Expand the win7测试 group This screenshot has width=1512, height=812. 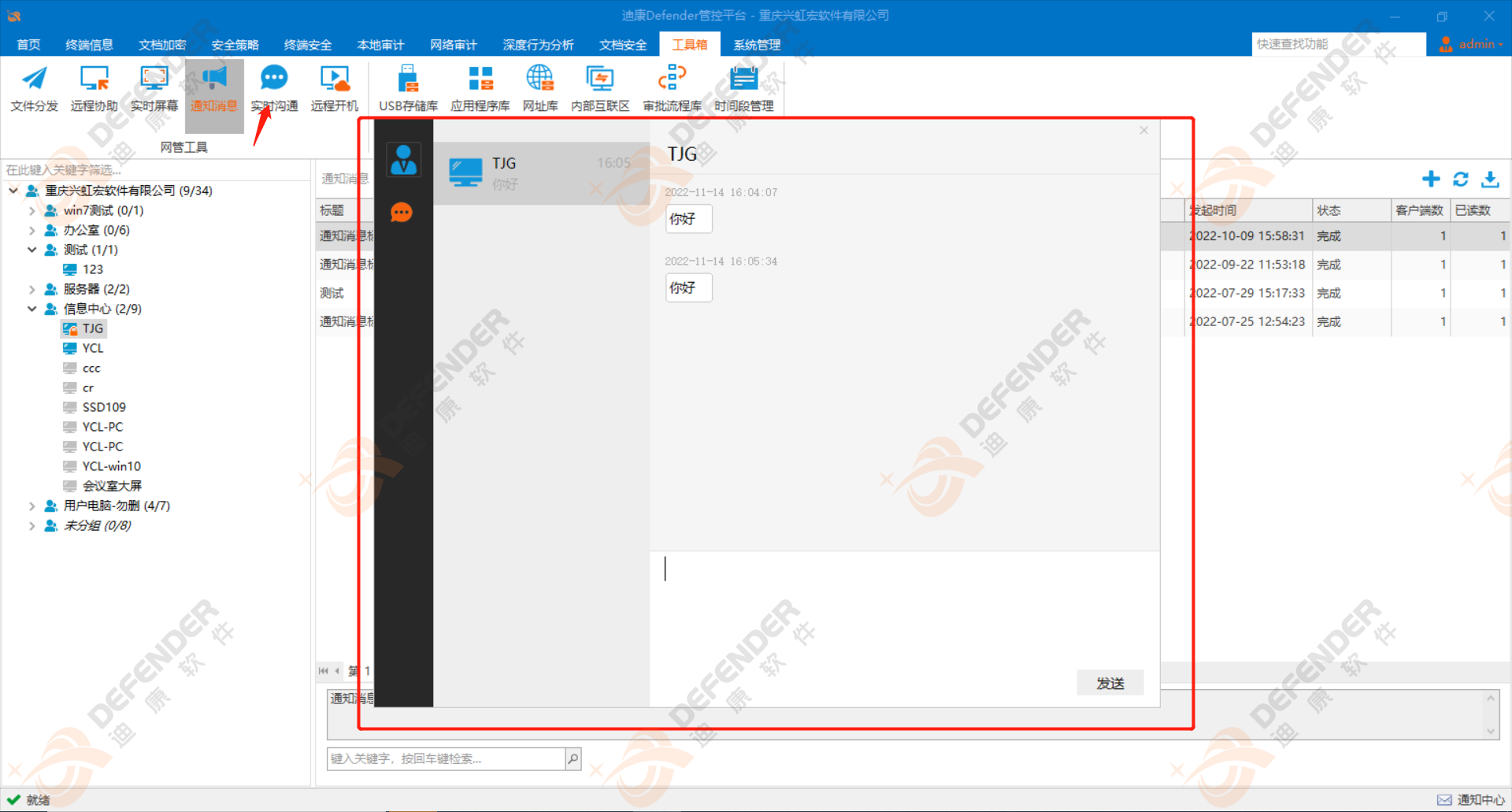pyautogui.click(x=31, y=210)
